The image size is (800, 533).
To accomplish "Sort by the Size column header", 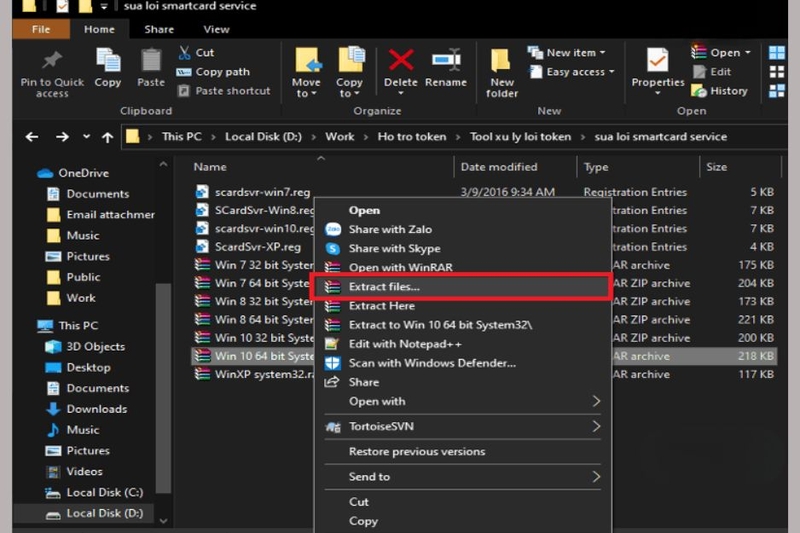I will point(716,167).
